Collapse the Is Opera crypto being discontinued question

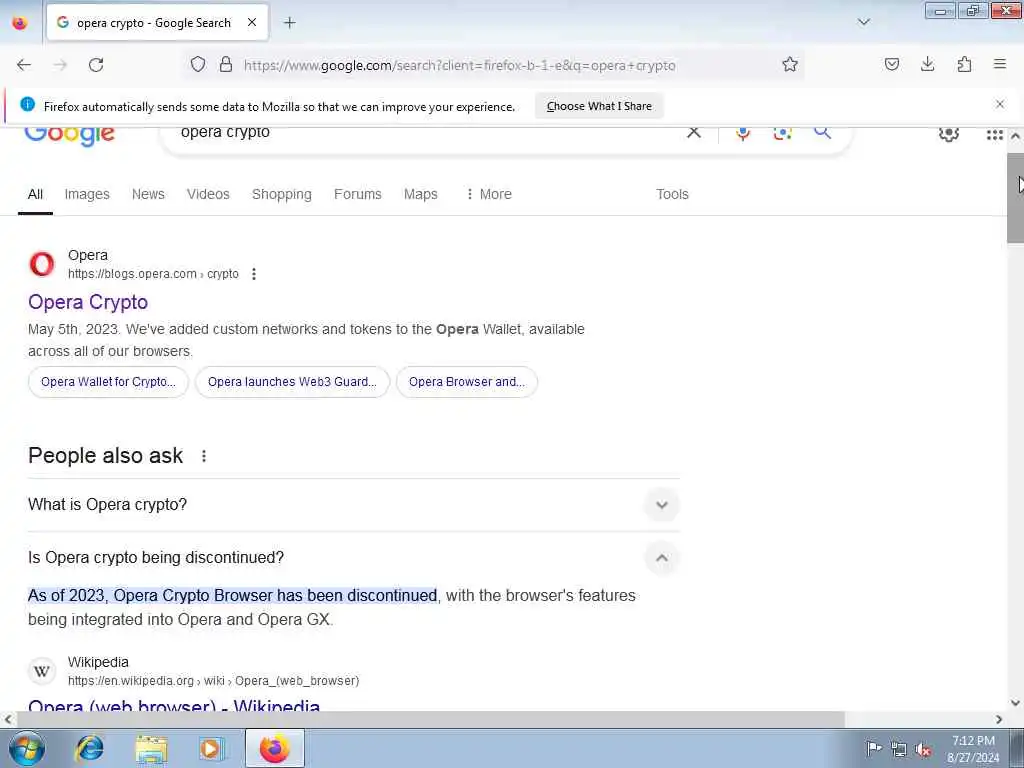coord(353,558)
